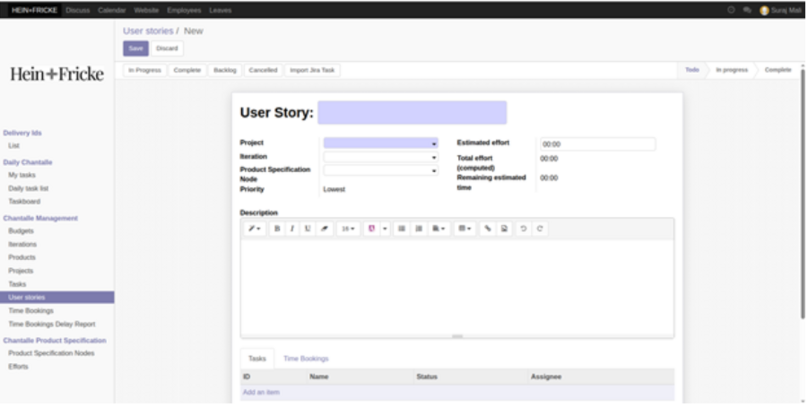Insert an unordered bullet list

click(x=402, y=229)
